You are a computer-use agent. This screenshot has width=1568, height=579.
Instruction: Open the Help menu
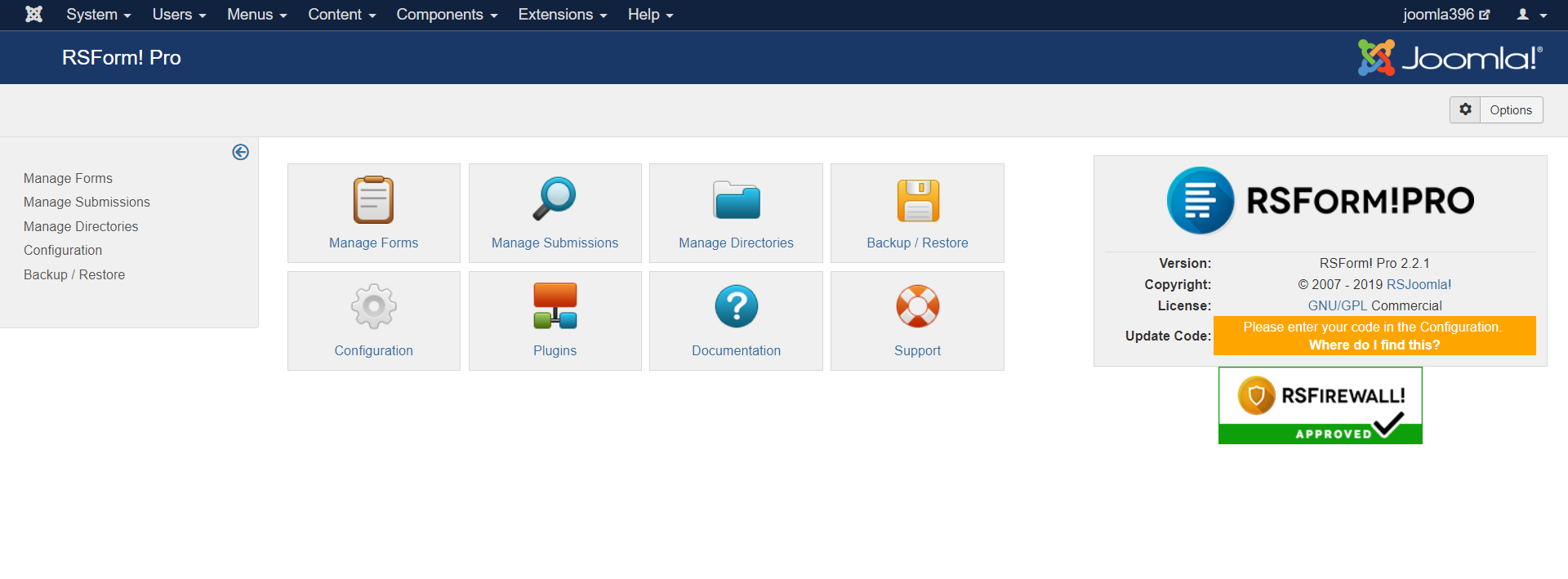650,15
